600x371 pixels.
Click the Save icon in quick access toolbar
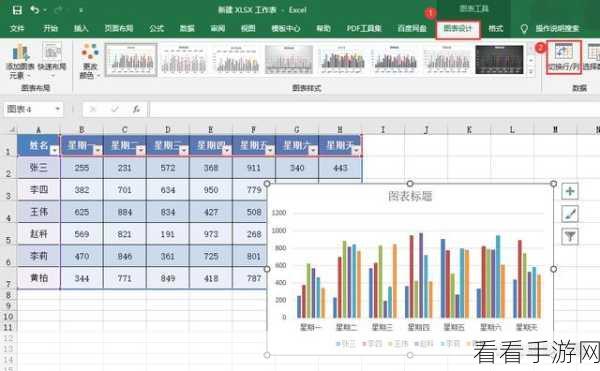[17, 10]
